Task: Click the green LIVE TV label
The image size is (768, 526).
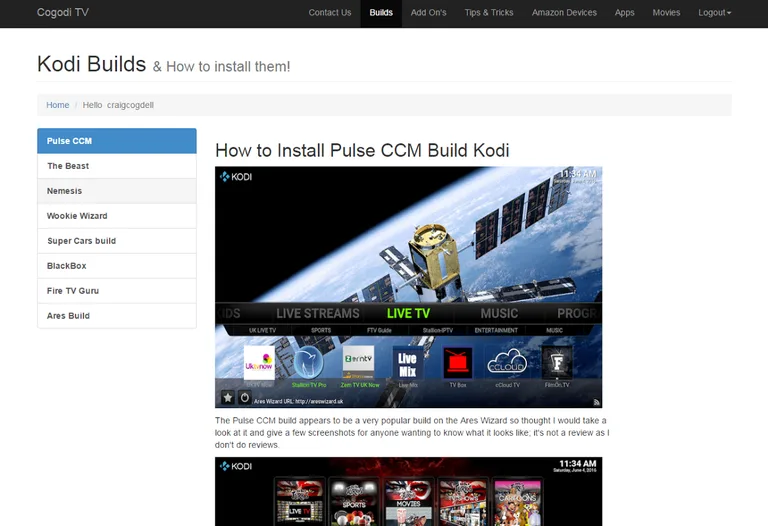Action: (408, 313)
